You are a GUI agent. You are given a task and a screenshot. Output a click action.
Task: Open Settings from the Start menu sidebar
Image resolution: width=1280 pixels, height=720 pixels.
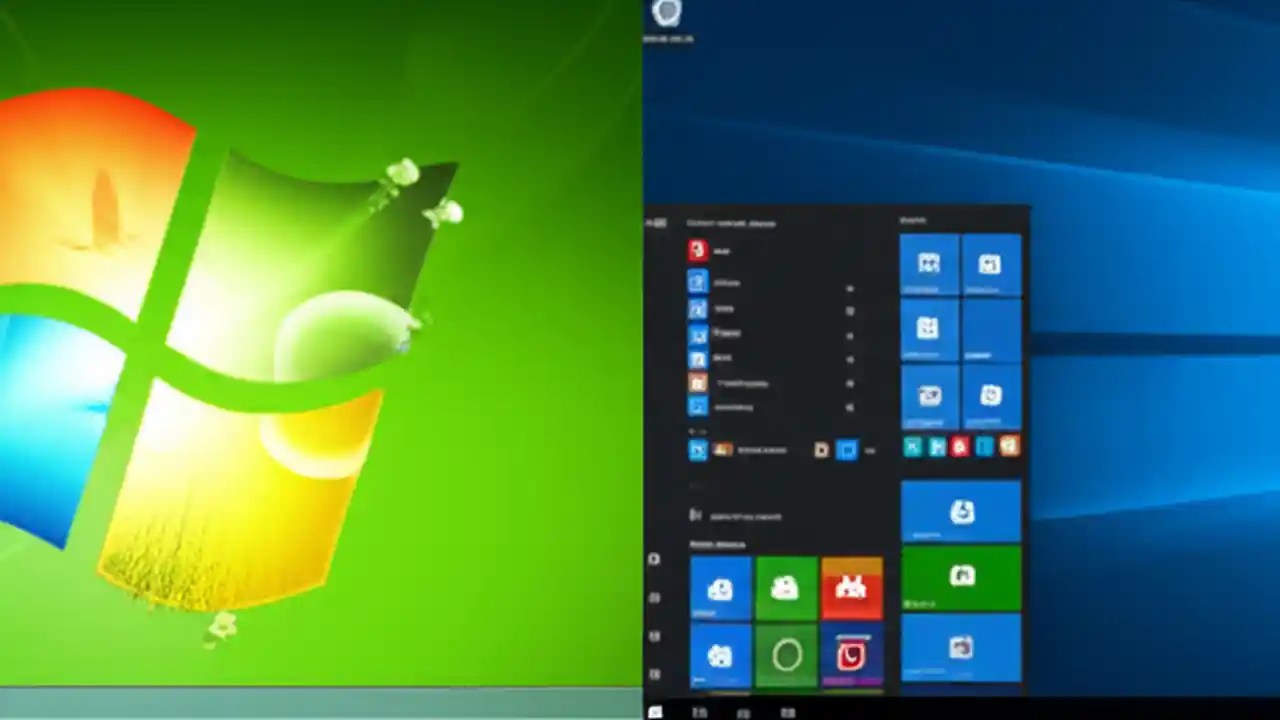click(x=654, y=635)
